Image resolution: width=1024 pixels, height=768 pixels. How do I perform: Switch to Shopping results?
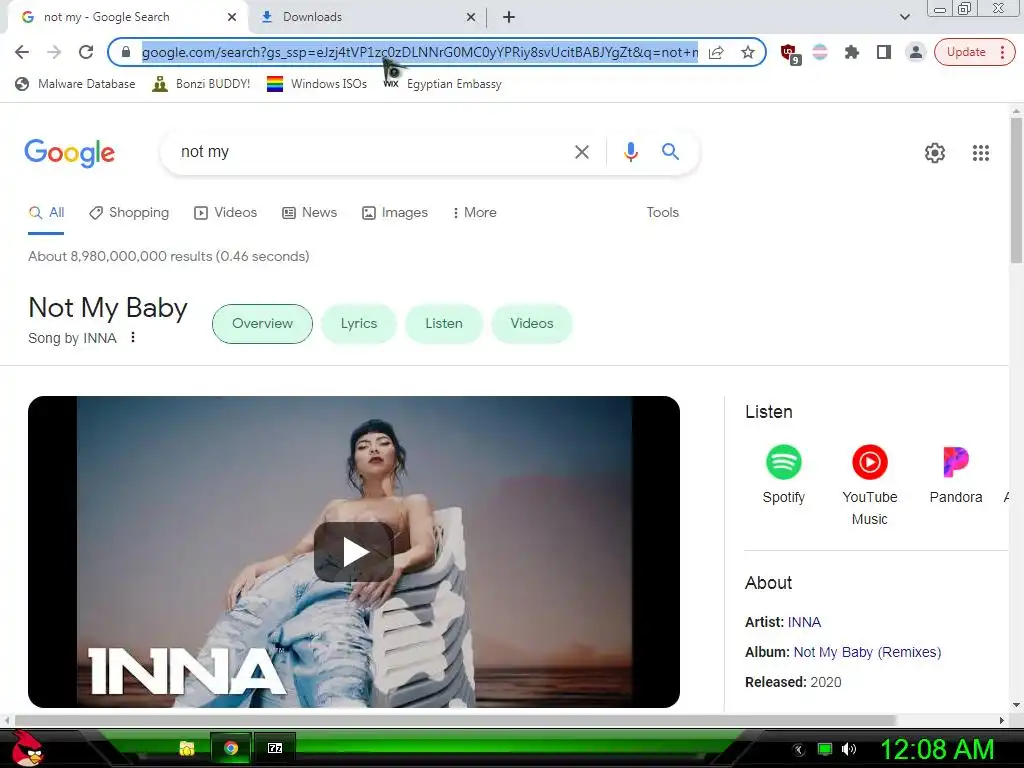click(x=129, y=213)
